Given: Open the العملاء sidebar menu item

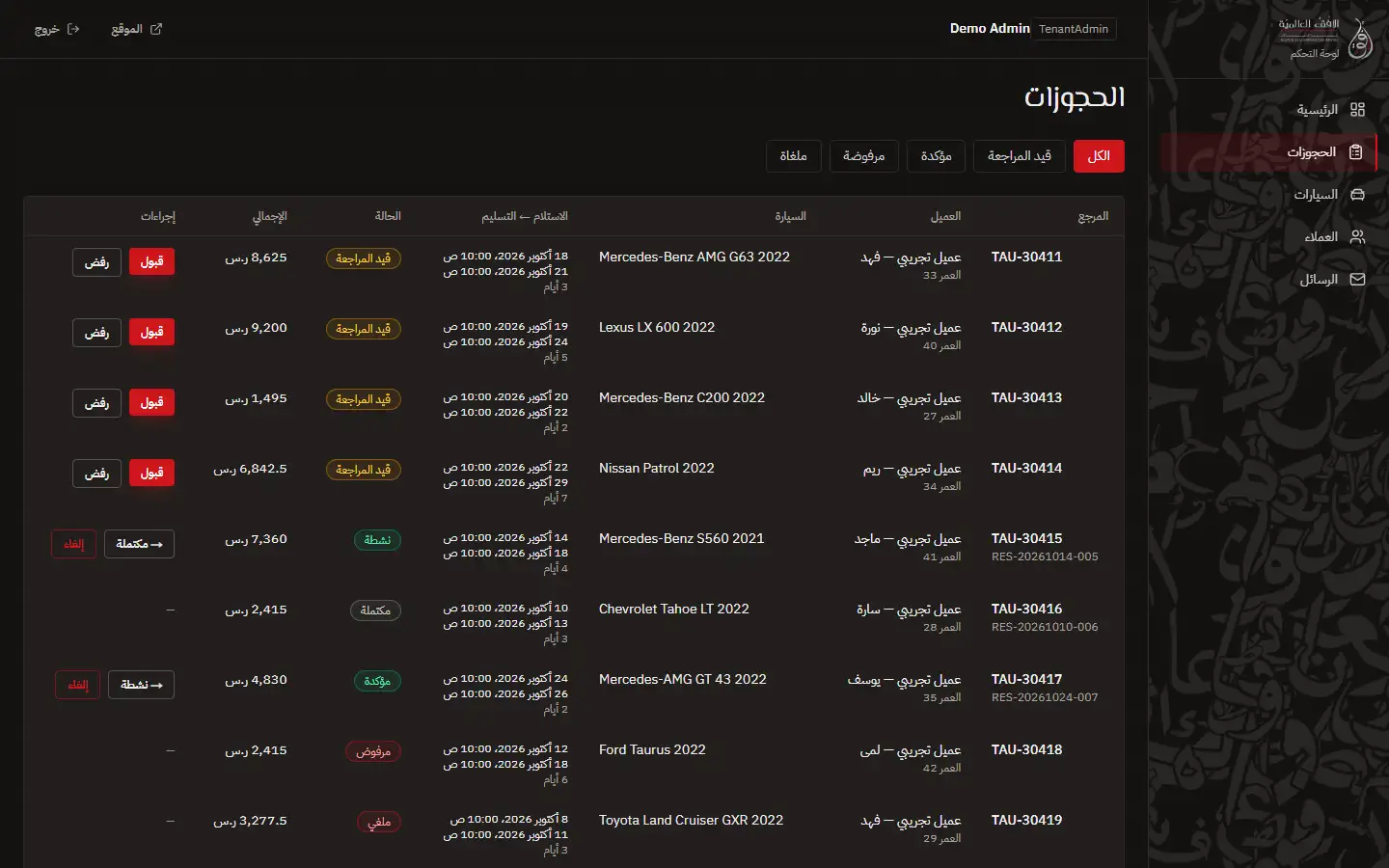Looking at the screenshot, I should coord(1267,237).
